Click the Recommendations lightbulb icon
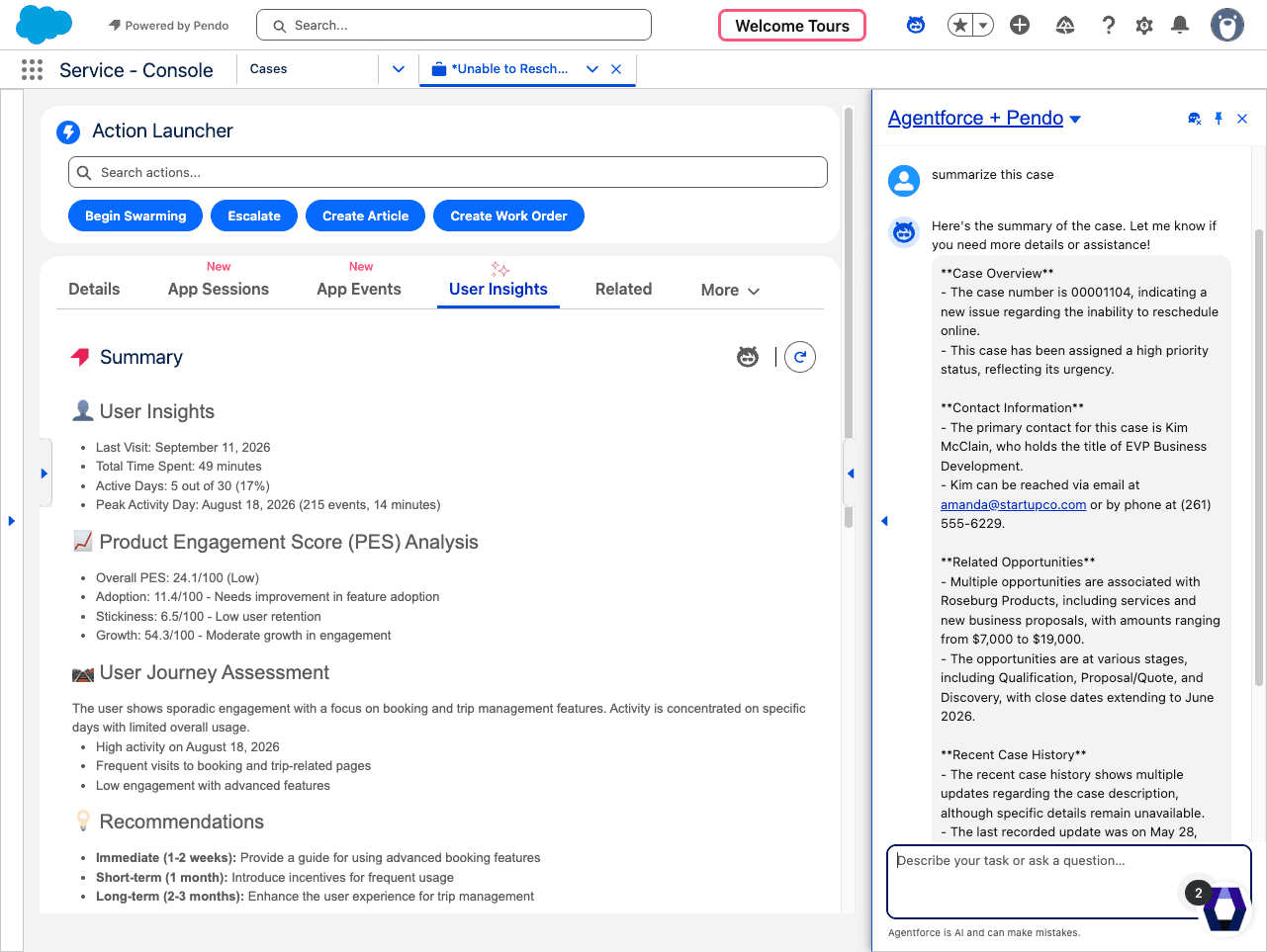Screen dimensions: 1267x952 click(83, 822)
